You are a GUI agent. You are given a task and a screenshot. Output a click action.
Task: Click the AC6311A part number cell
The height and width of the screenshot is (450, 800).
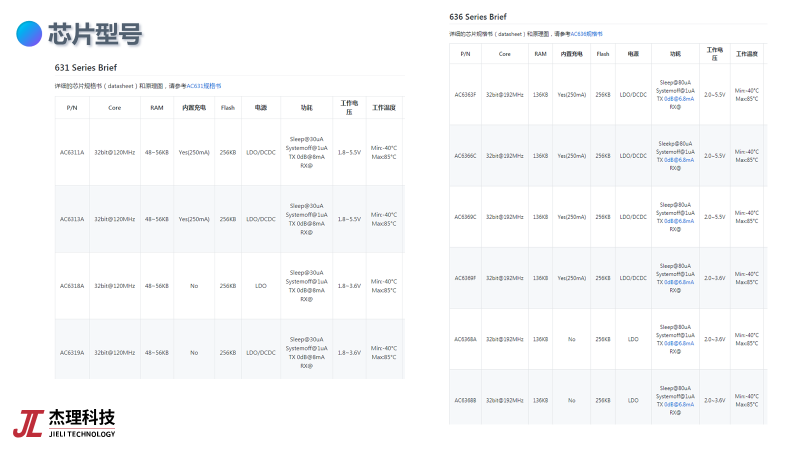pyautogui.click(x=72, y=152)
